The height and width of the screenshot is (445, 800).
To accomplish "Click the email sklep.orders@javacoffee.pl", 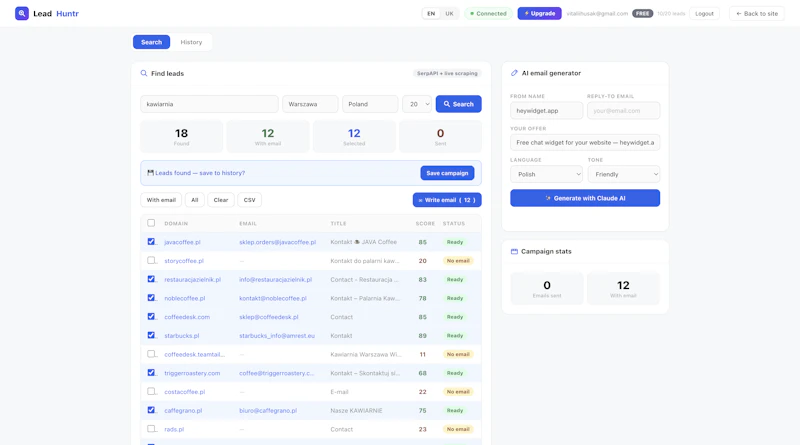I will point(278,242).
